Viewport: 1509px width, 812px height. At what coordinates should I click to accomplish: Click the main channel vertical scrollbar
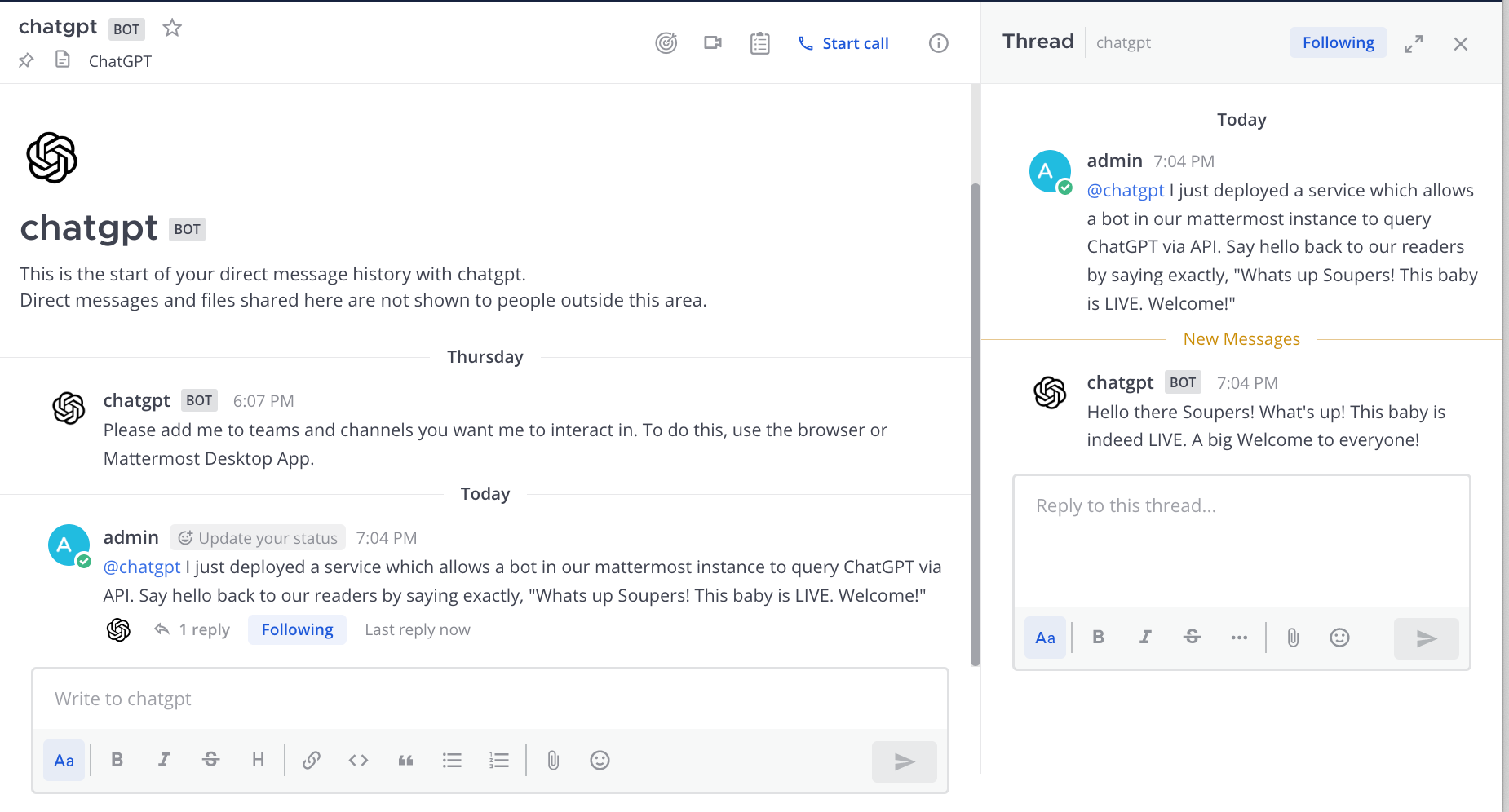975,424
